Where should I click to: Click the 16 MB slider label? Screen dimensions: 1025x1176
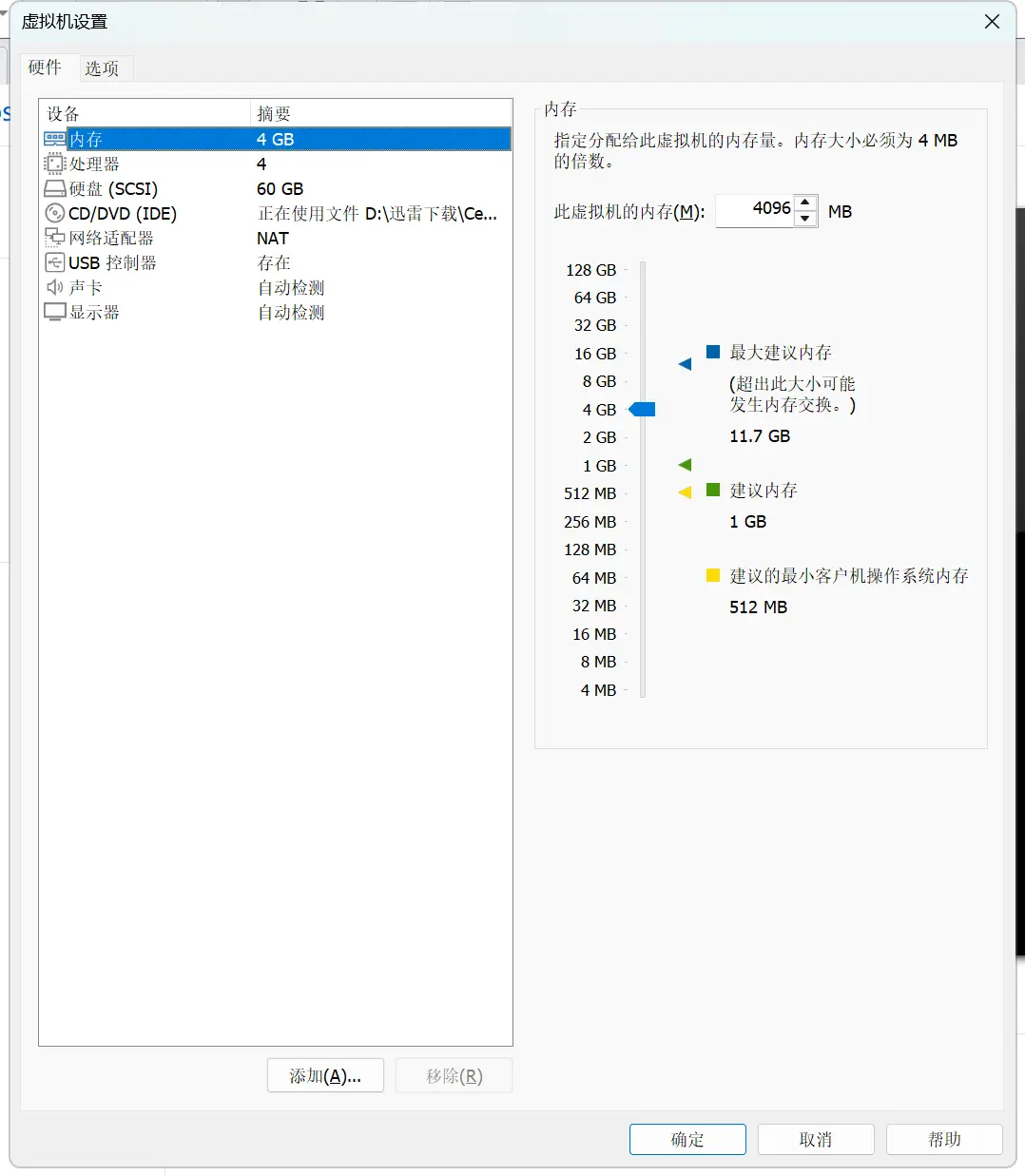(x=593, y=634)
